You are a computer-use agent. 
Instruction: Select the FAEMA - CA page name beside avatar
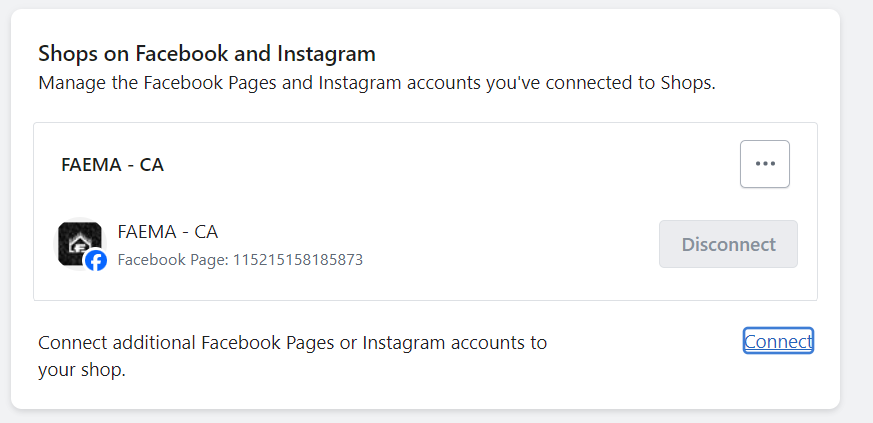click(x=167, y=231)
